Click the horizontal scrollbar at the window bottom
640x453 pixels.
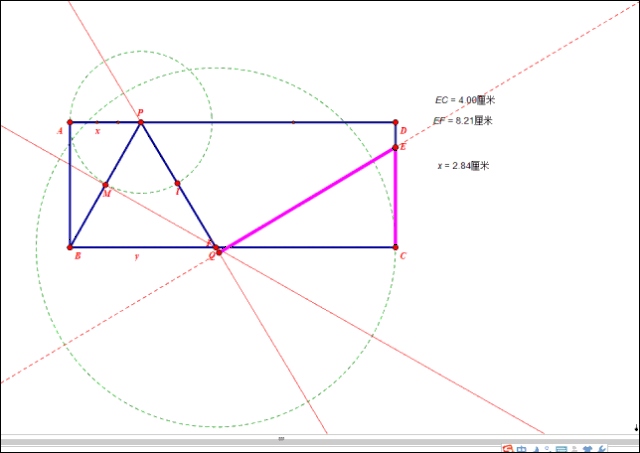click(320, 442)
